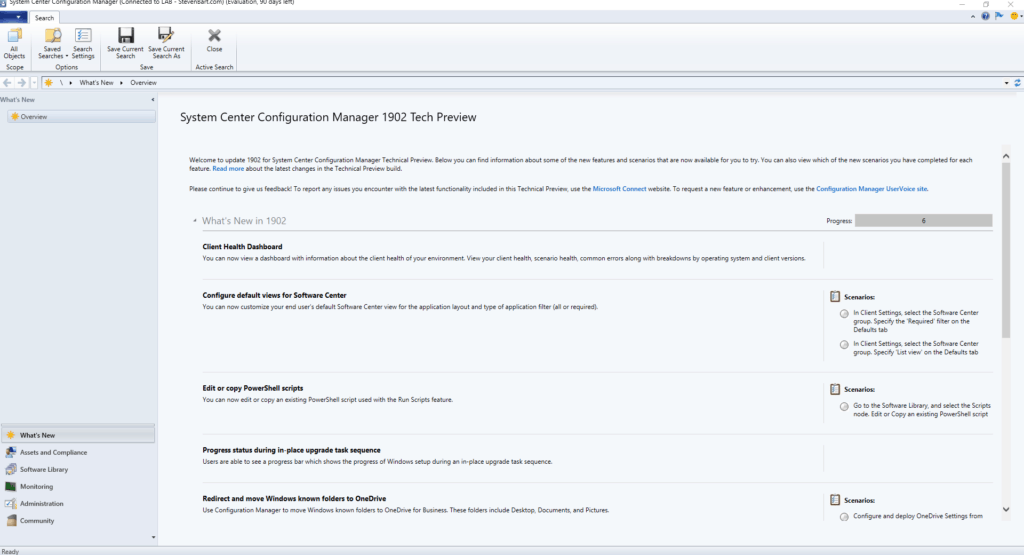Open the blue application menu button
This screenshot has height=555, width=1024.
[13, 18]
